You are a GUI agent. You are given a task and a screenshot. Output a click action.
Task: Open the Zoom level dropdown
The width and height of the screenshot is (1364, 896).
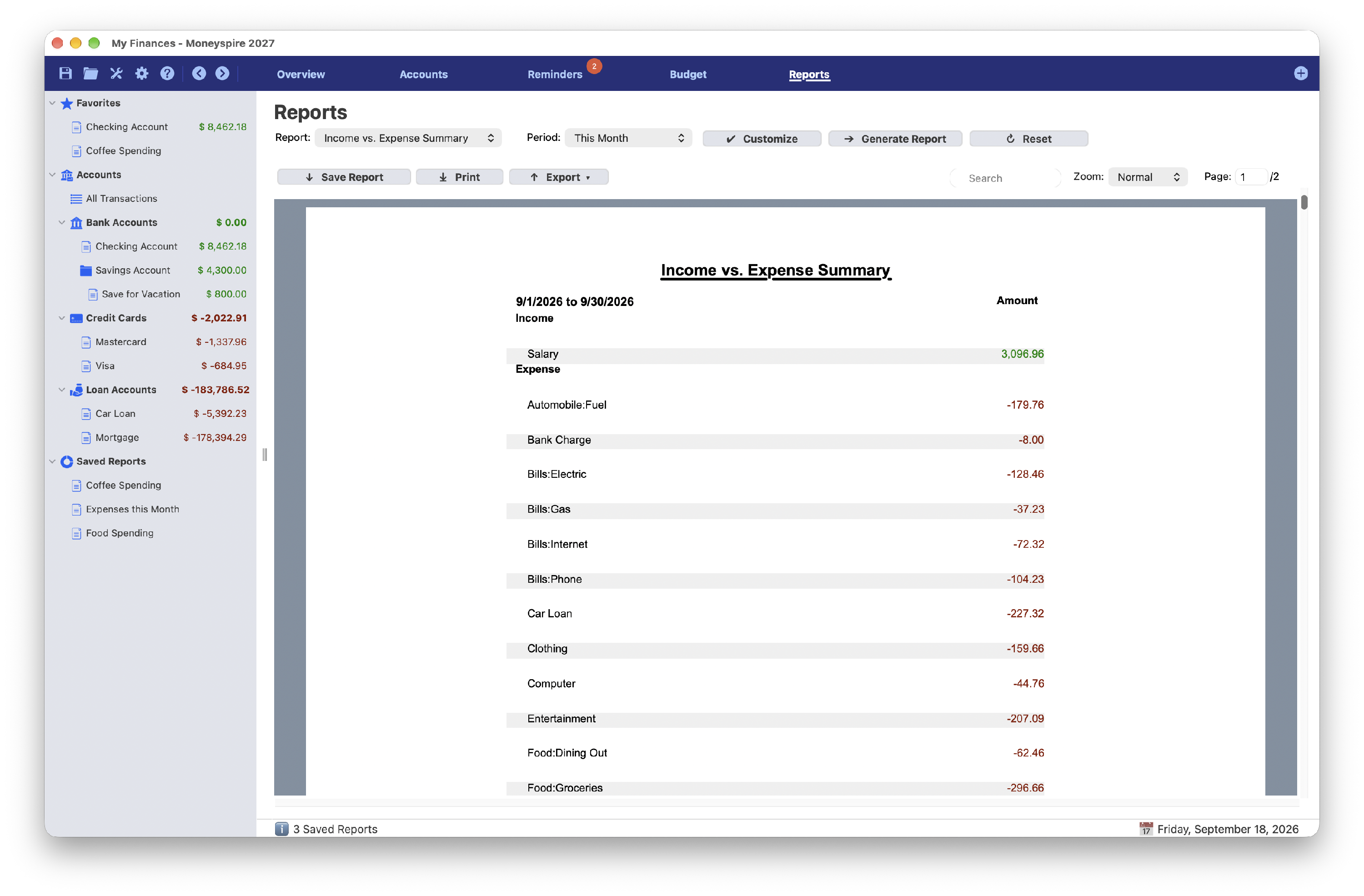[x=1148, y=177]
